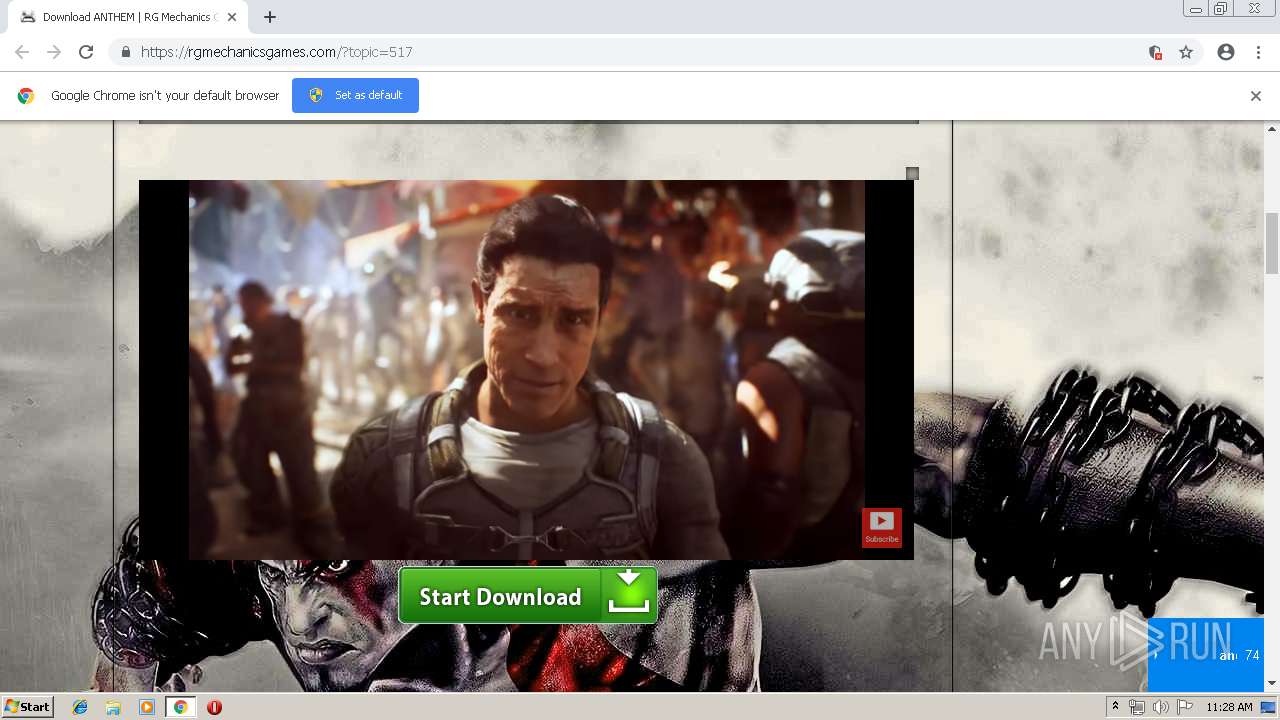Bookmark this page with the star icon
1280x720 pixels.
pyautogui.click(x=1186, y=52)
